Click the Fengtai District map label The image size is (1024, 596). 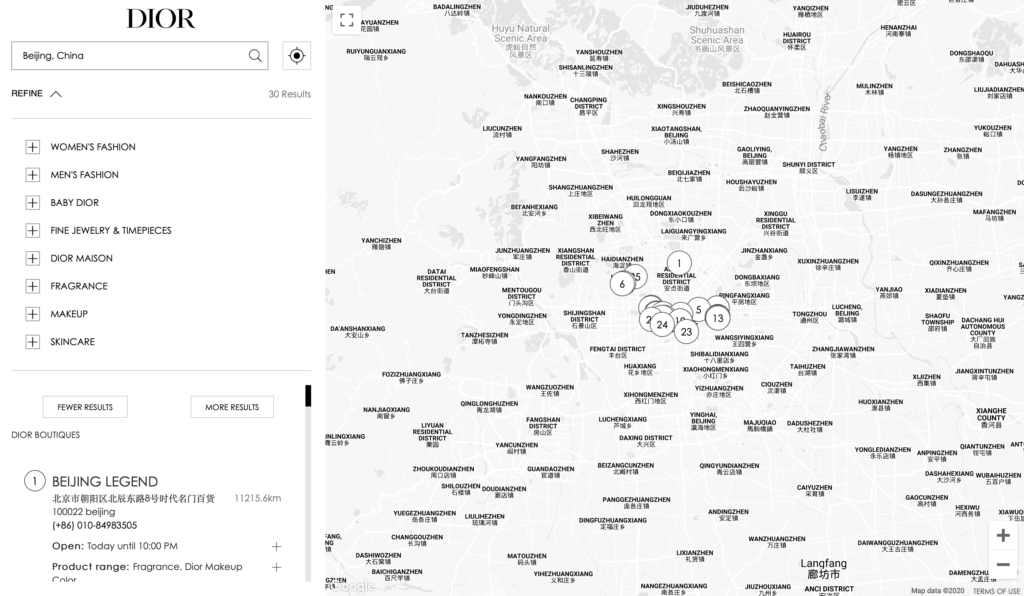click(x=617, y=352)
